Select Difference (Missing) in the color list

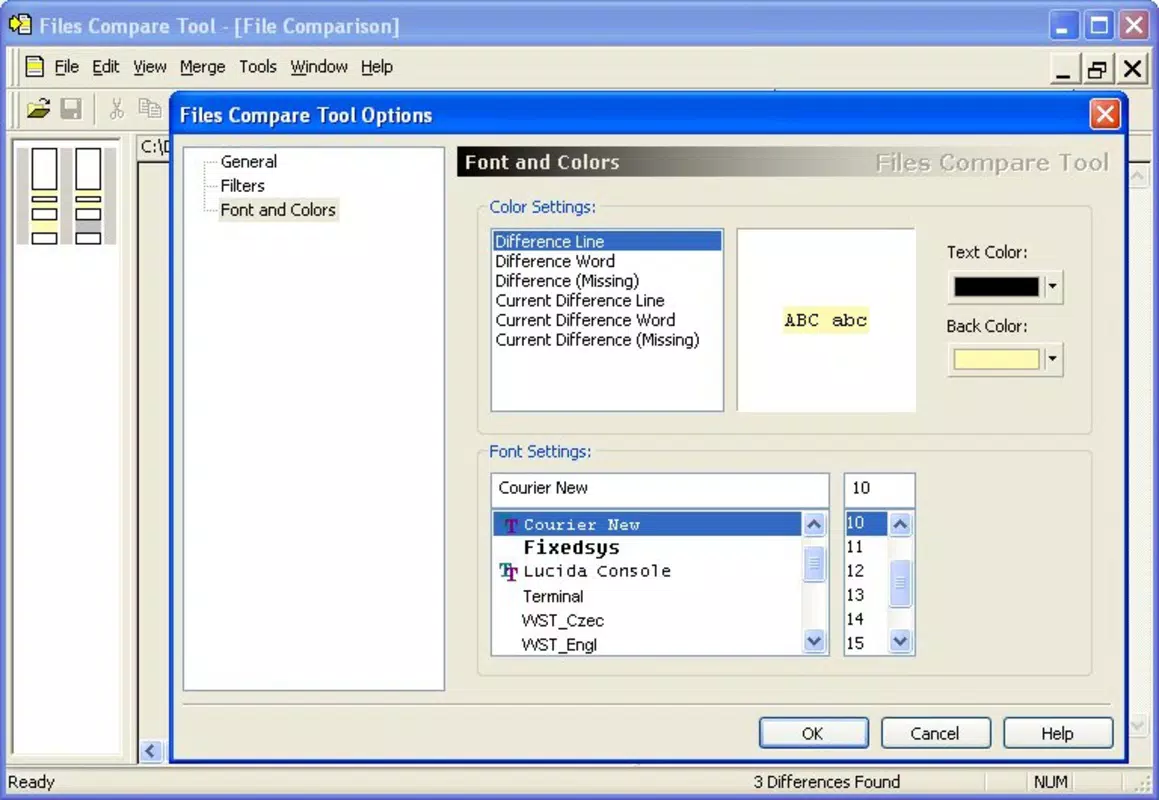(606, 281)
